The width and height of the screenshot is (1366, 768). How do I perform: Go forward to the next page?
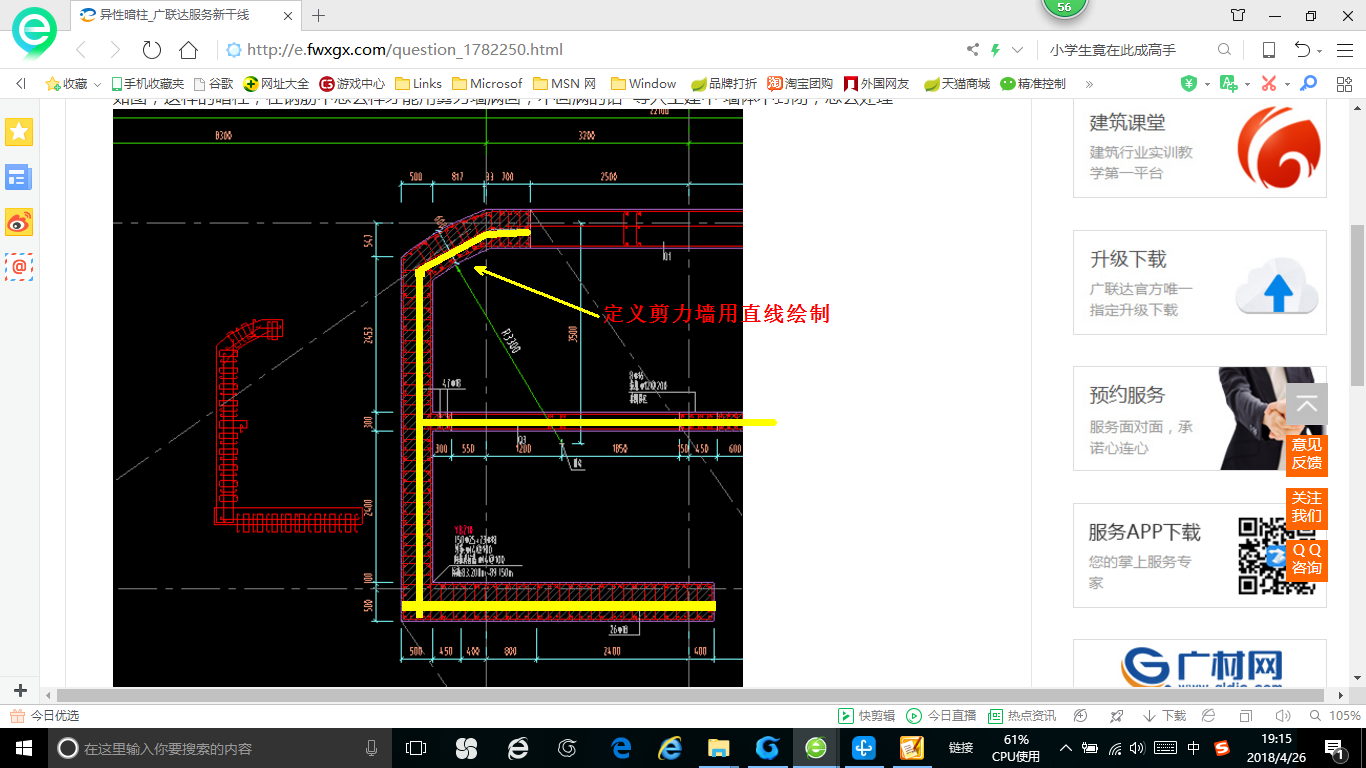coord(115,50)
